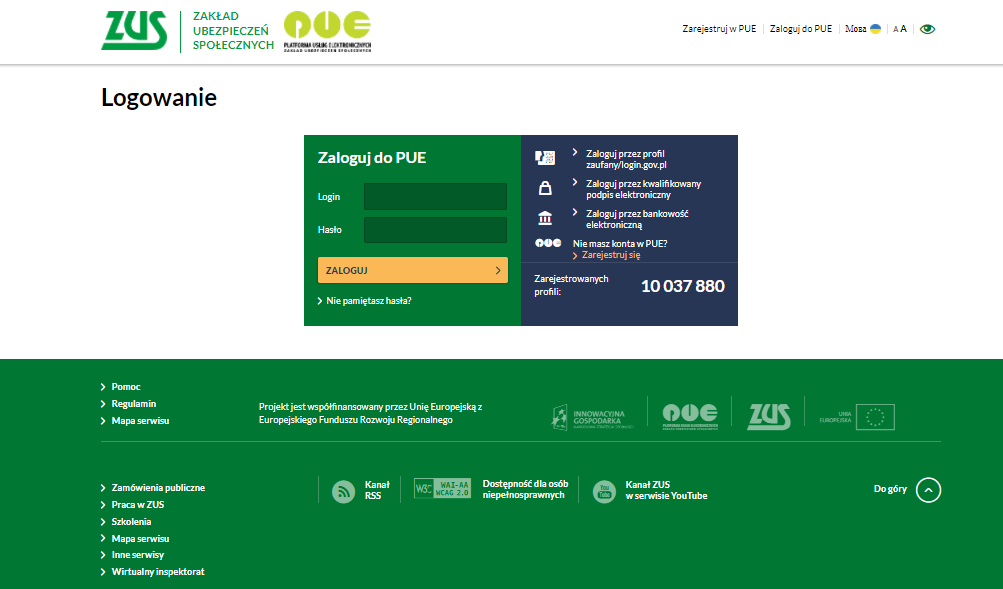The image size is (1003, 589).
Task: Click the PUE platform logo in header
Action: pyautogui.click(x=328, y=31)
